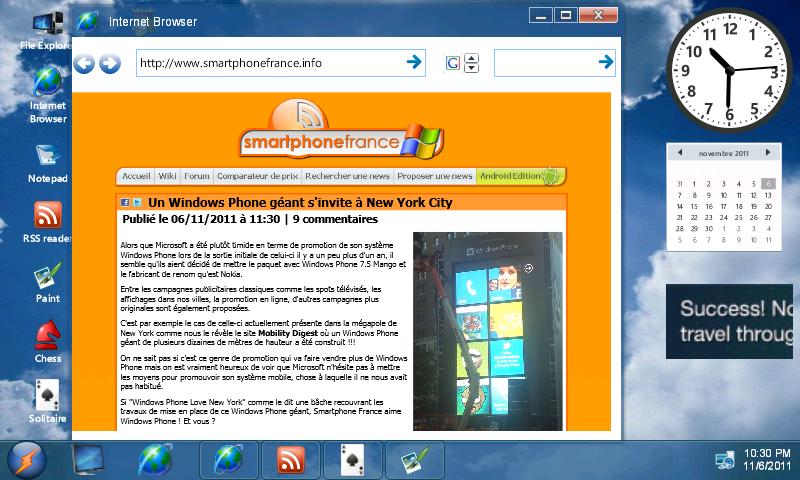Image resolution: width=800 pixels, height=480 pixels.
Task: Share the article via Facebook icon
Action: coord(125,203)
